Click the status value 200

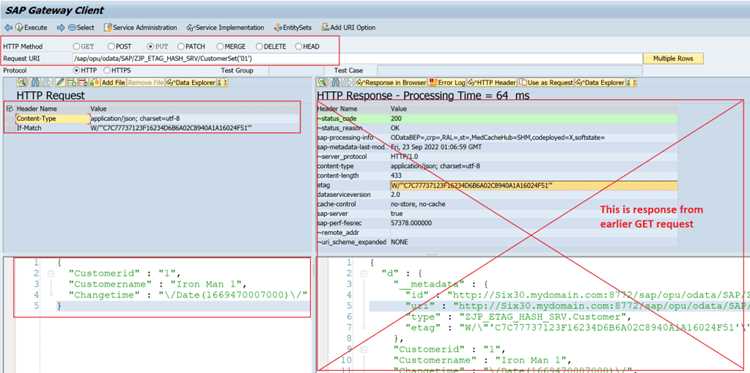396,119
